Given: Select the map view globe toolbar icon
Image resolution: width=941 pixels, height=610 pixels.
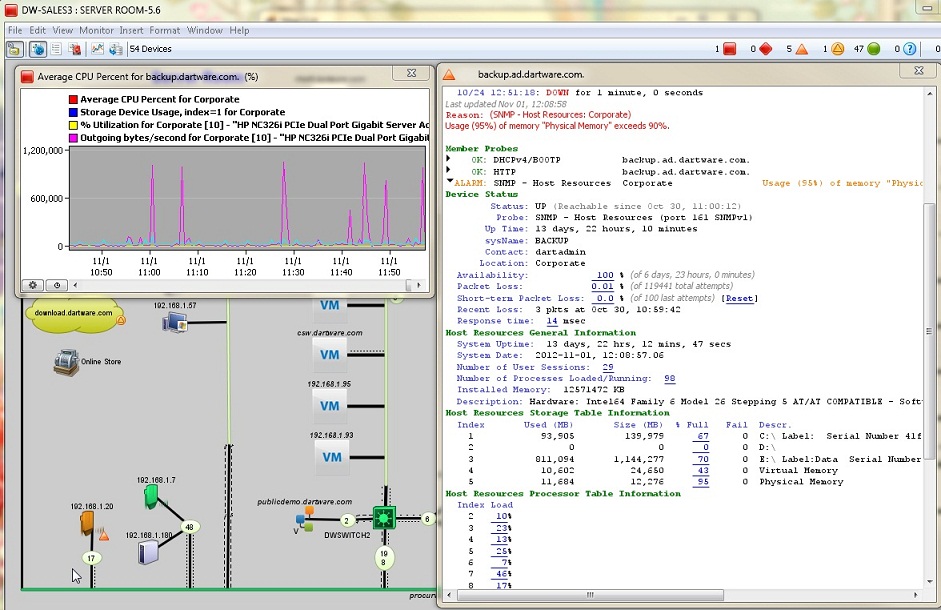Looking at the screenshot, I should pyautogui.click(x=37, y=48).
